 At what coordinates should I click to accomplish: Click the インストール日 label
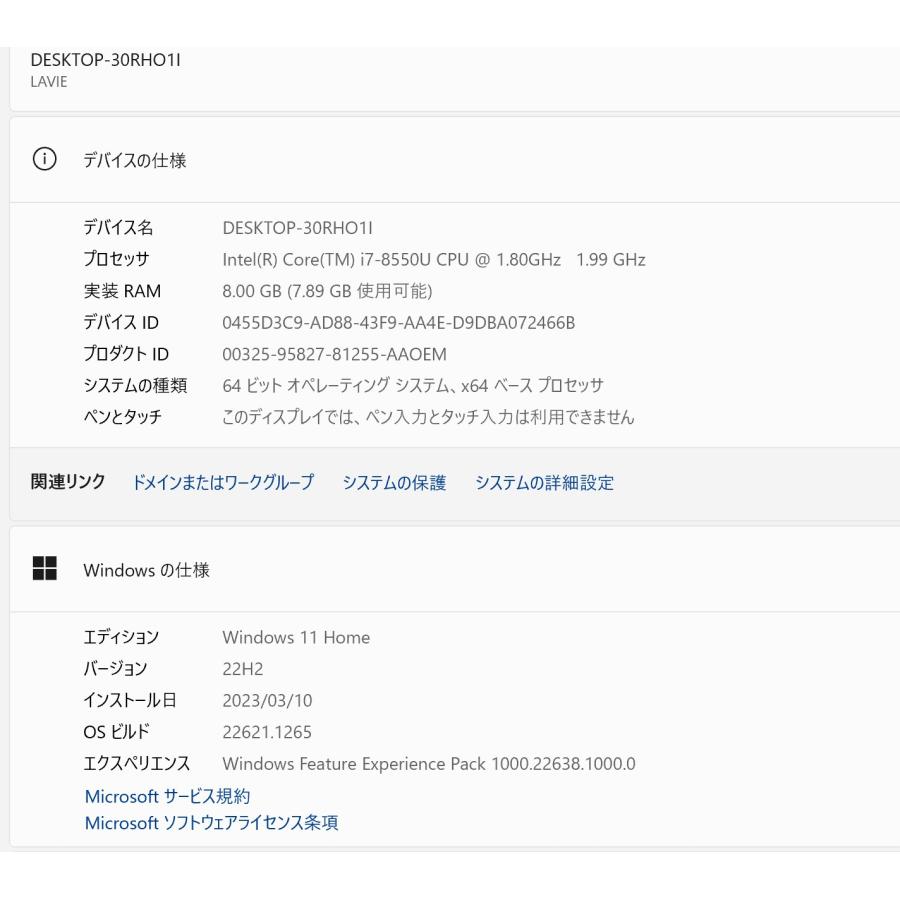pyautogui.click(x=130, y=700)
